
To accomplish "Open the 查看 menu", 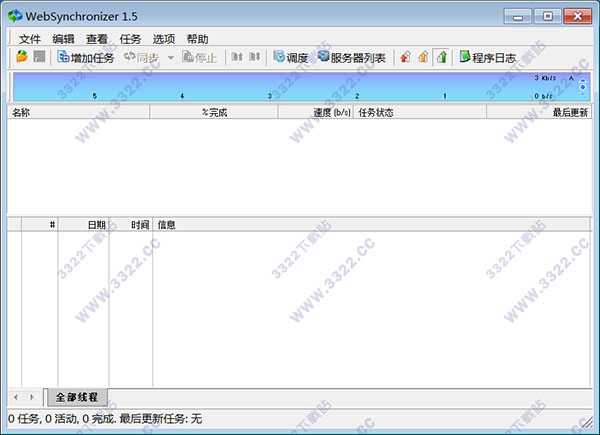I will click(97, 39).
